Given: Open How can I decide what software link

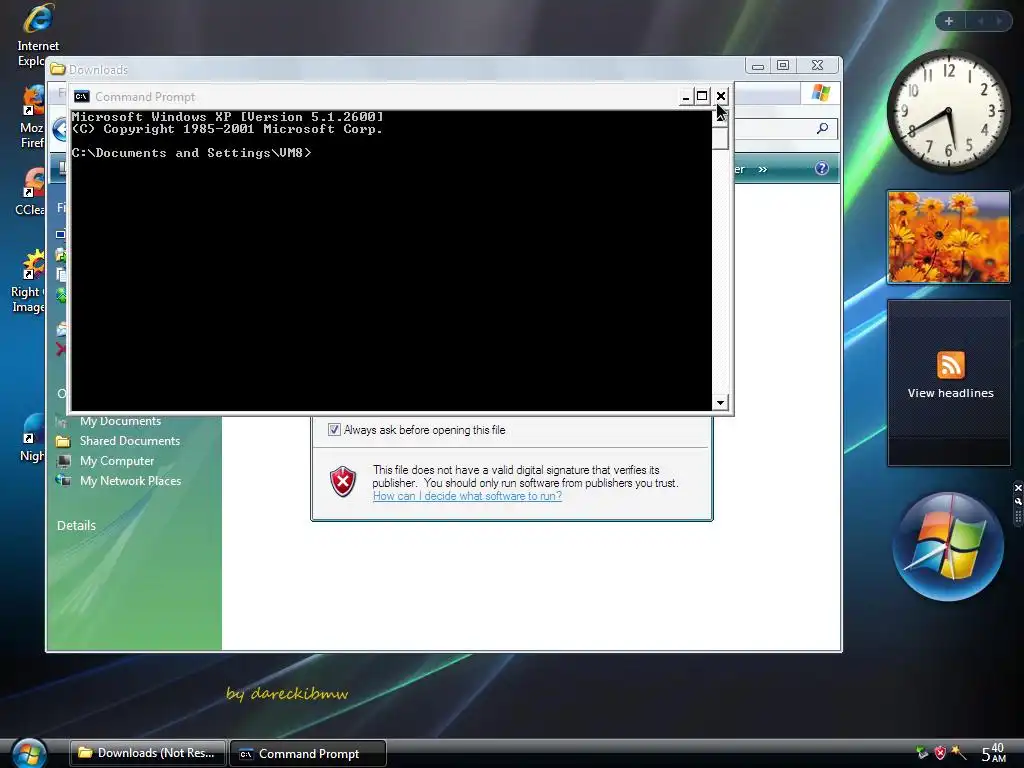Looking at the screenshot, I should coord(467,496).
